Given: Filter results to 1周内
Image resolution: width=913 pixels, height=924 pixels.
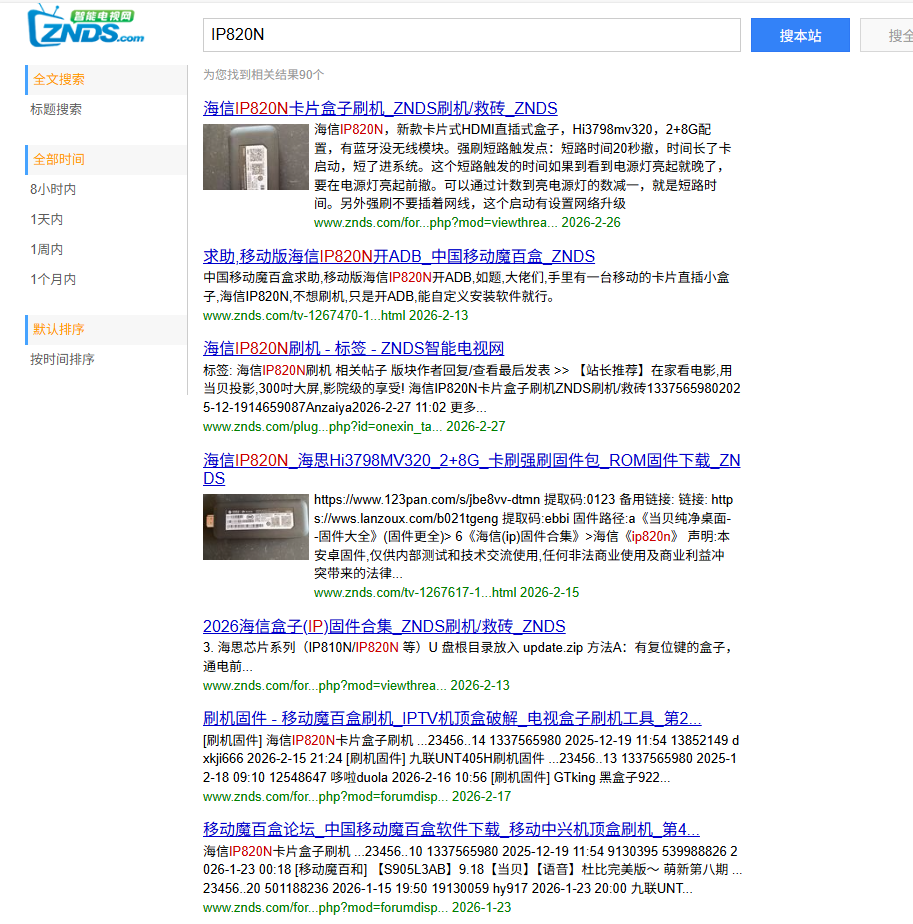Looking at the screenshot, I should [47, 249].
